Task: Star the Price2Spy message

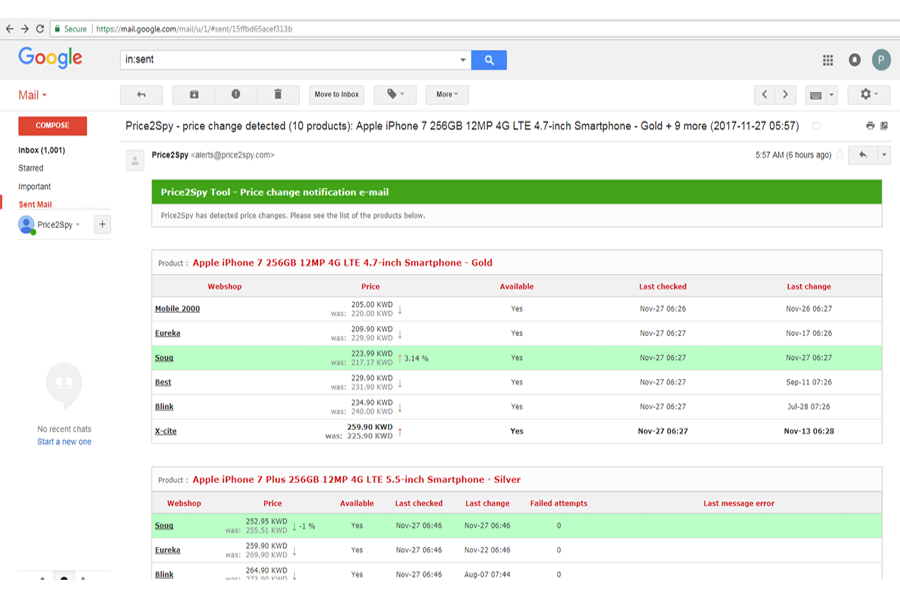Action: pos(840,155)
